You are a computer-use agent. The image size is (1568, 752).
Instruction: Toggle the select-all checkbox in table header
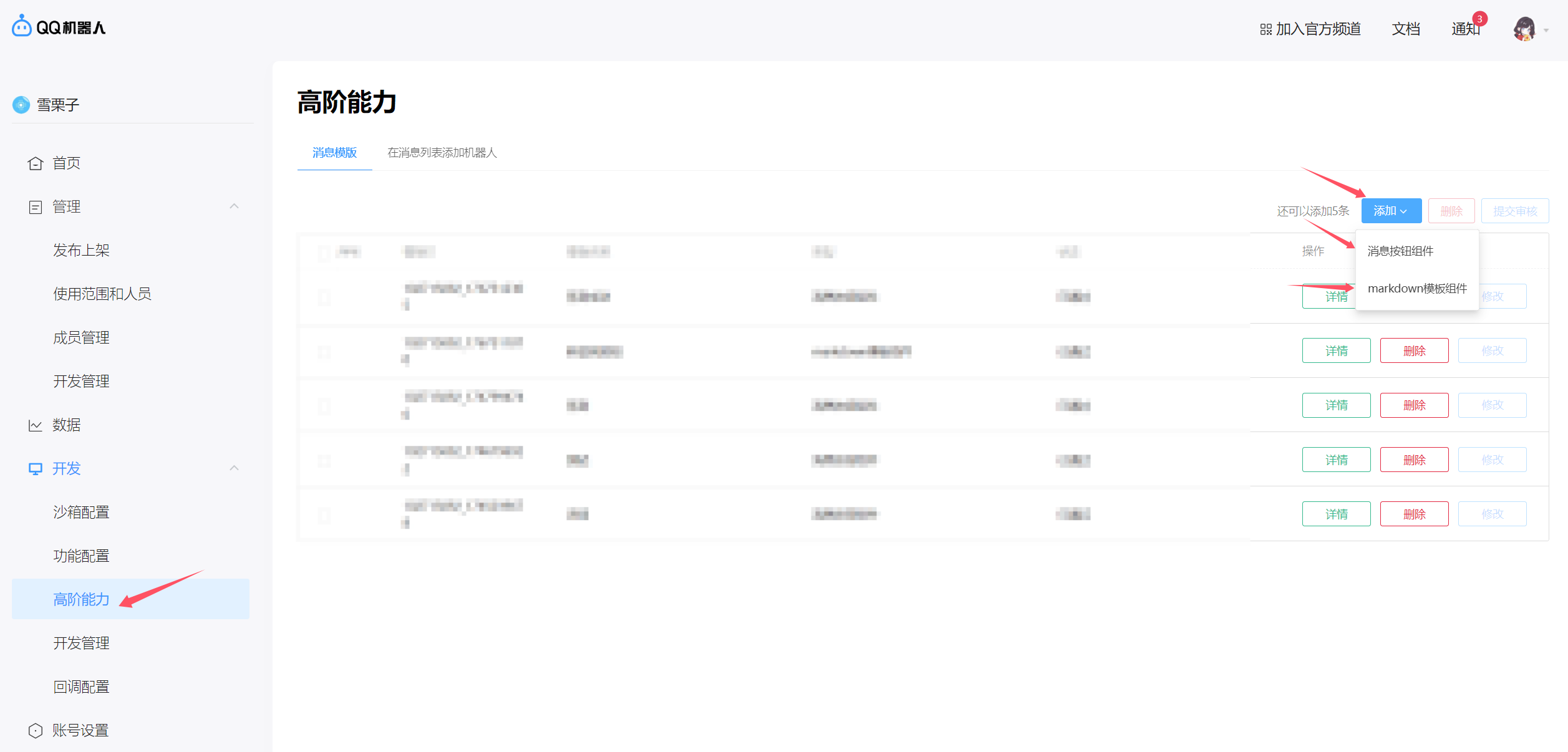coord(324,253)
